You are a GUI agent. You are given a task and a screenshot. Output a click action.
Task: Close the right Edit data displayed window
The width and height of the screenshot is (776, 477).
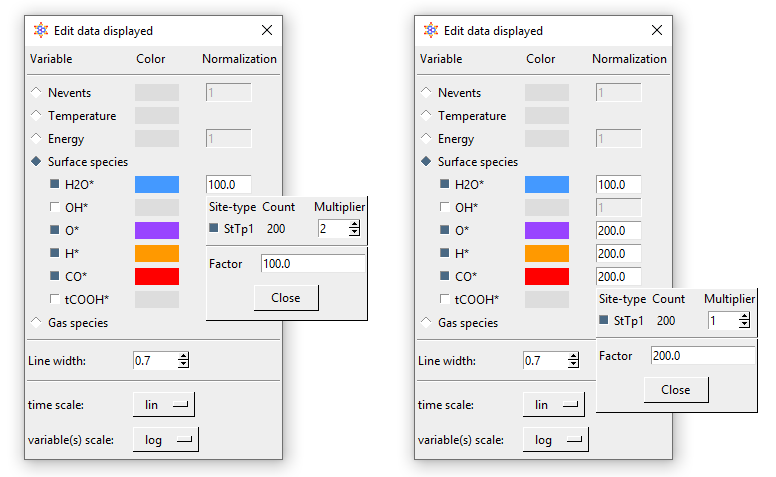point(656,31)
